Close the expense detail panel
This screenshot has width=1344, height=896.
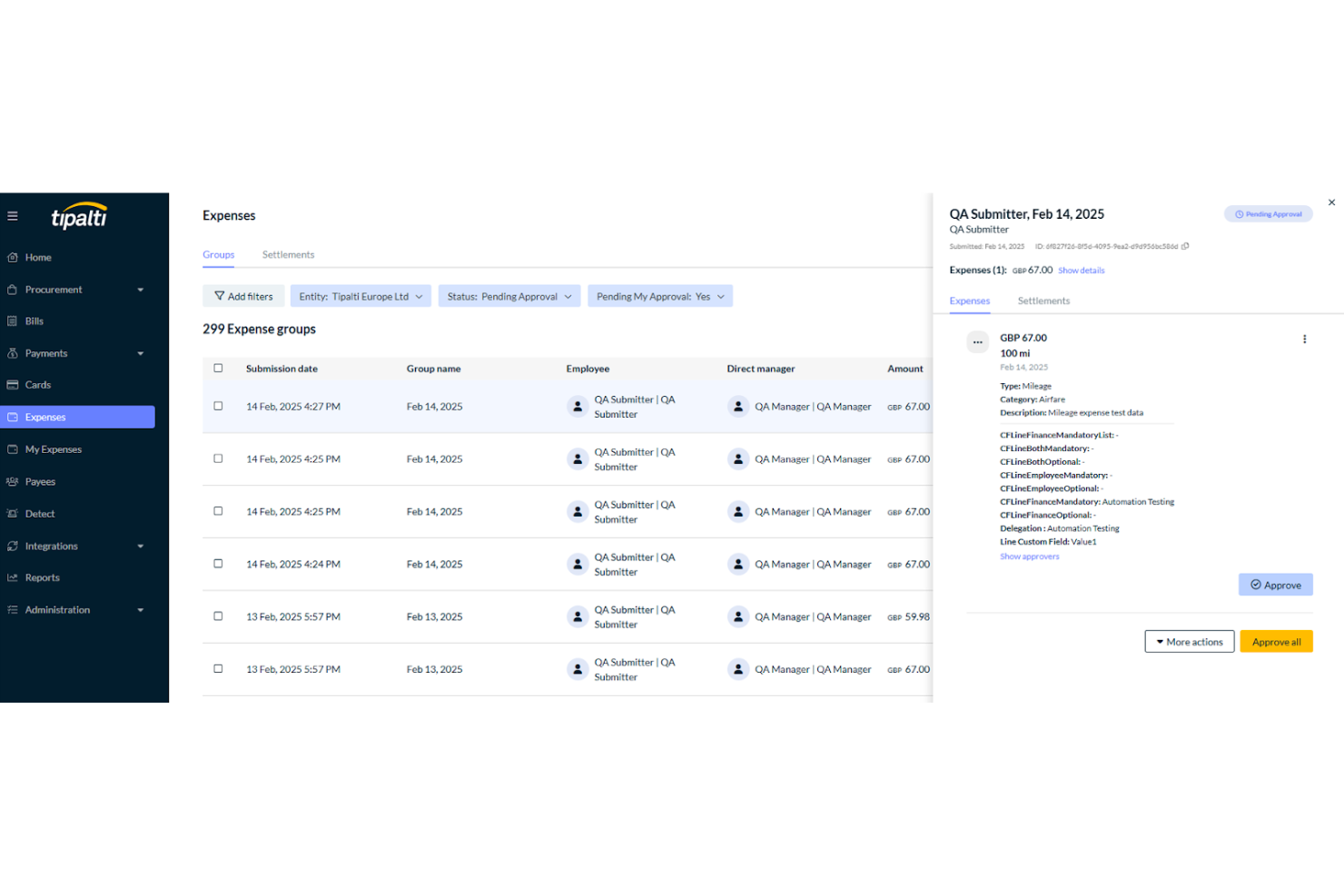point(1331,202)
